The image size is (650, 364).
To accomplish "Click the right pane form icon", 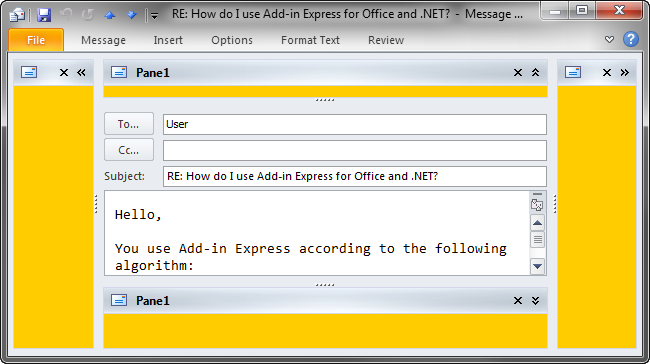I will 573,73.
